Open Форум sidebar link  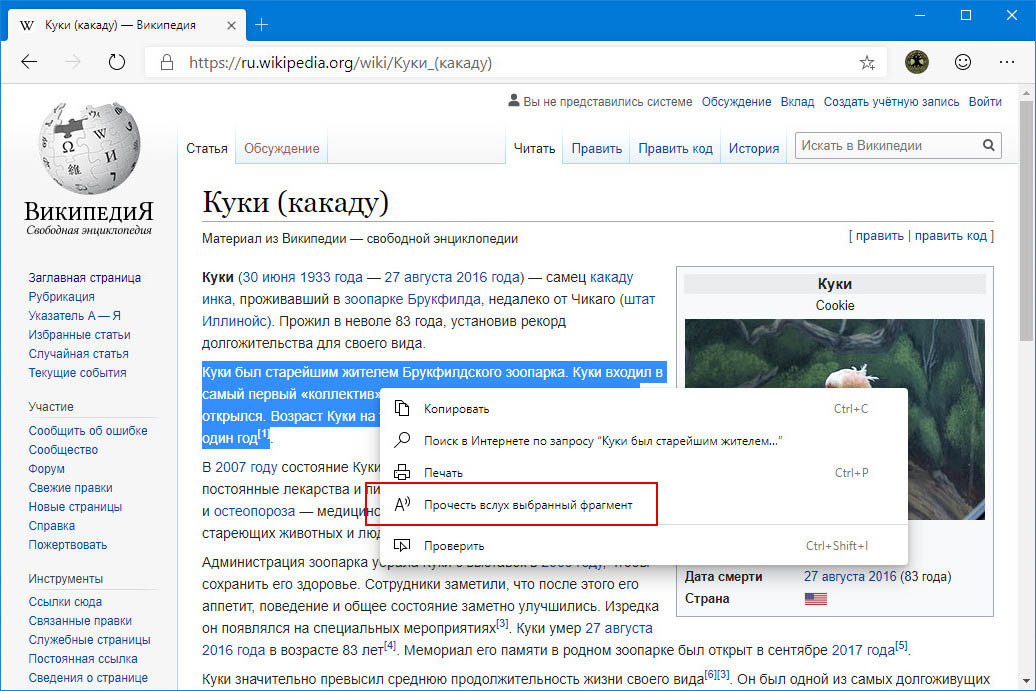46,469
